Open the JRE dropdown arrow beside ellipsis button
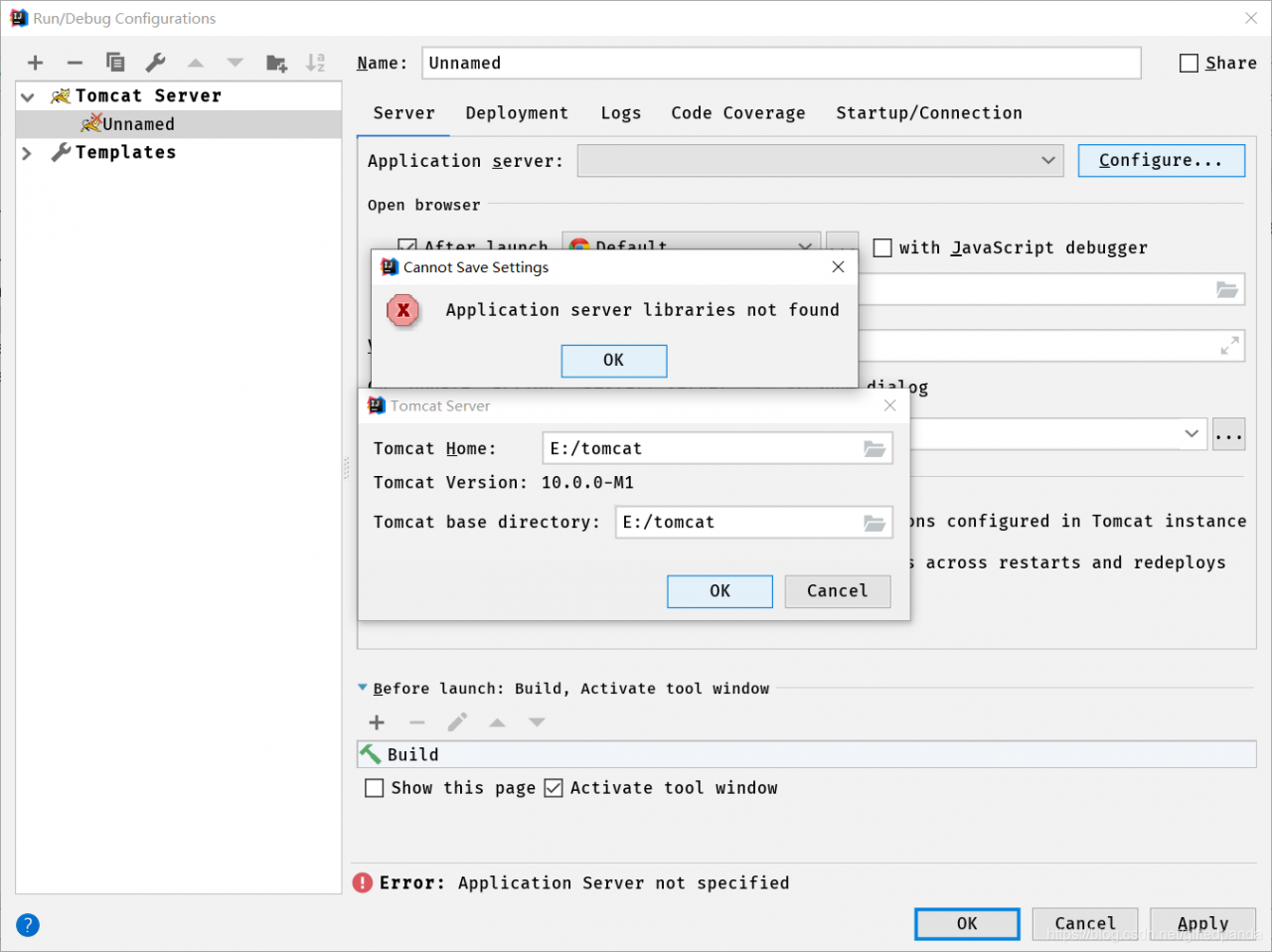Screen dimensions: 1272x952 pos(1191,433)
